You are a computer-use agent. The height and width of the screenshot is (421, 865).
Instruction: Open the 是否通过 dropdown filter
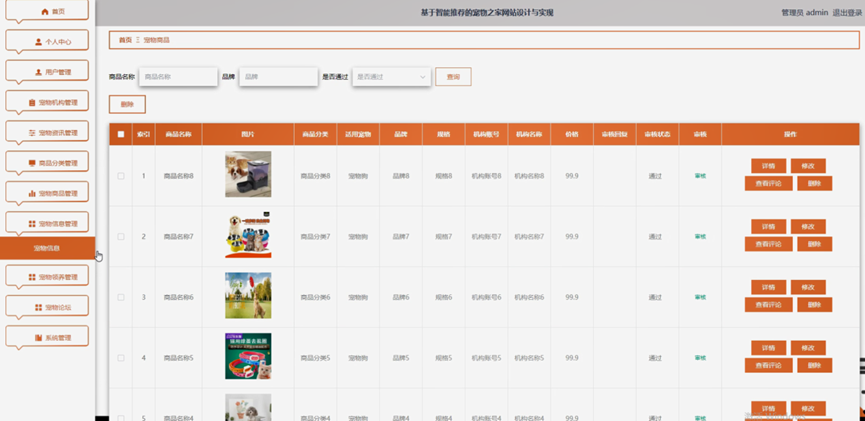click(392, 77)
